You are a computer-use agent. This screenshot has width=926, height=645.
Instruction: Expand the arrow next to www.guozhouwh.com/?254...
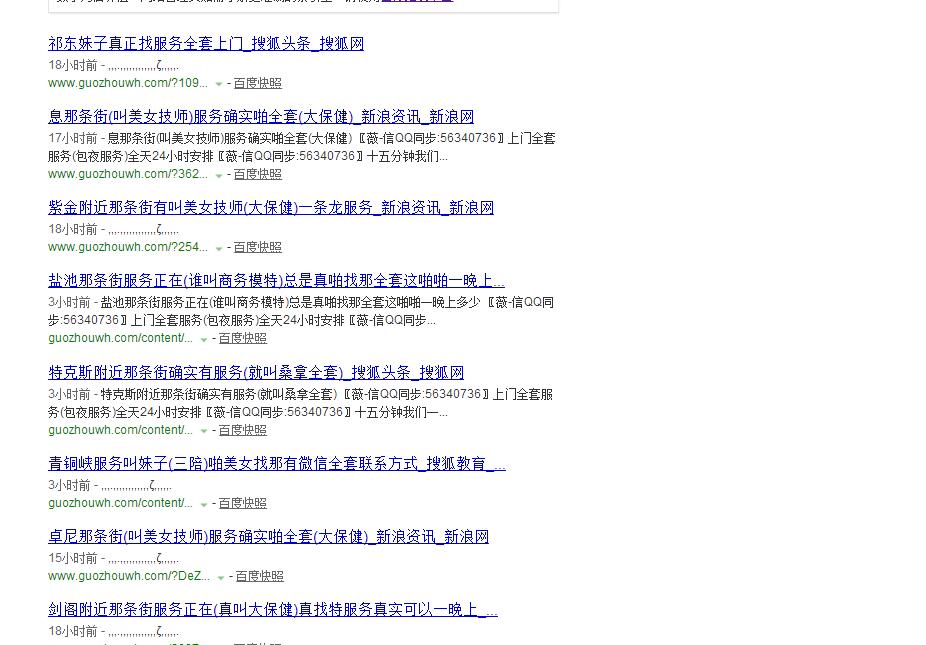219,248
